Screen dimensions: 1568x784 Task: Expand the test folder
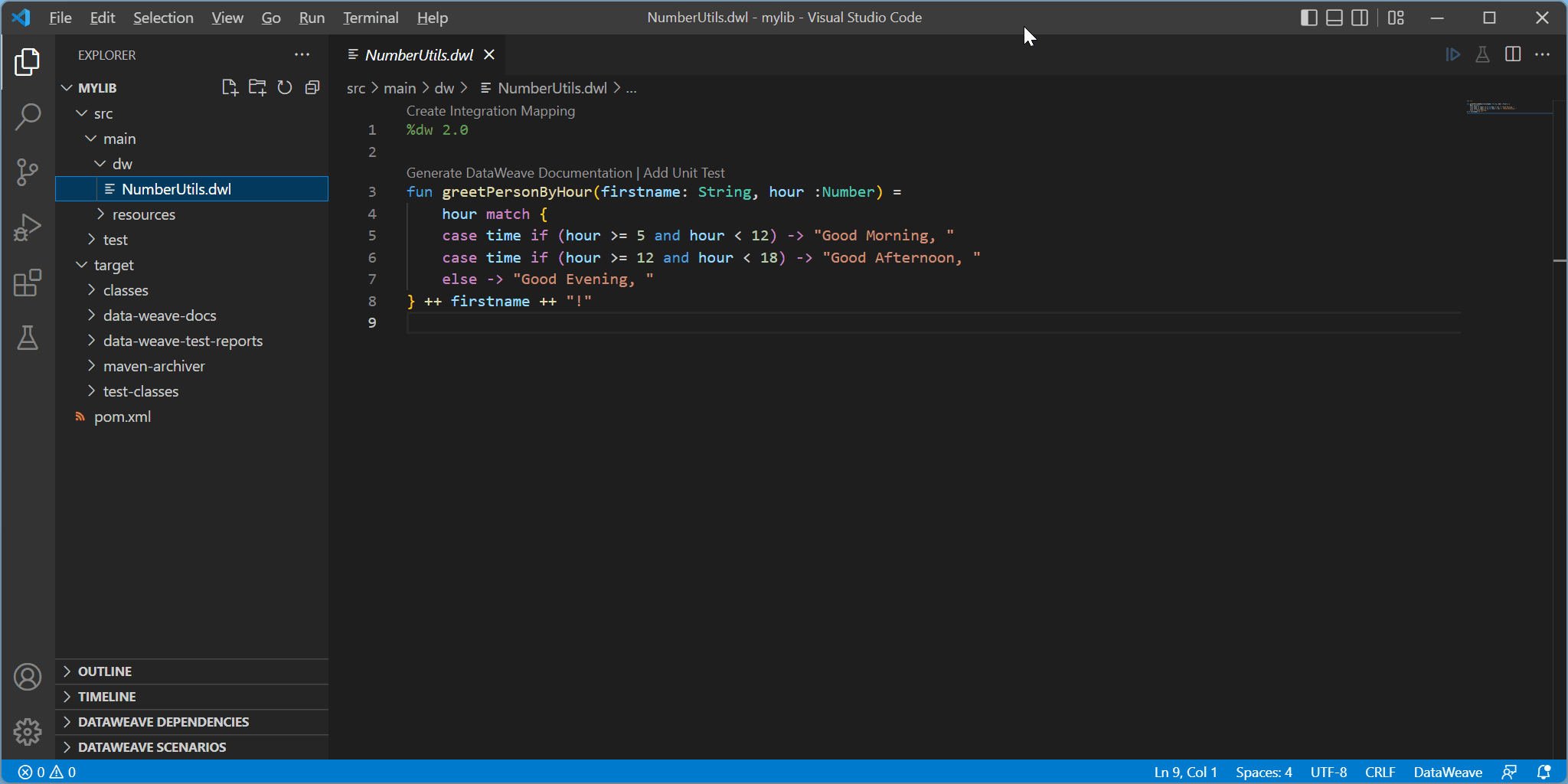tap(191, 240)
